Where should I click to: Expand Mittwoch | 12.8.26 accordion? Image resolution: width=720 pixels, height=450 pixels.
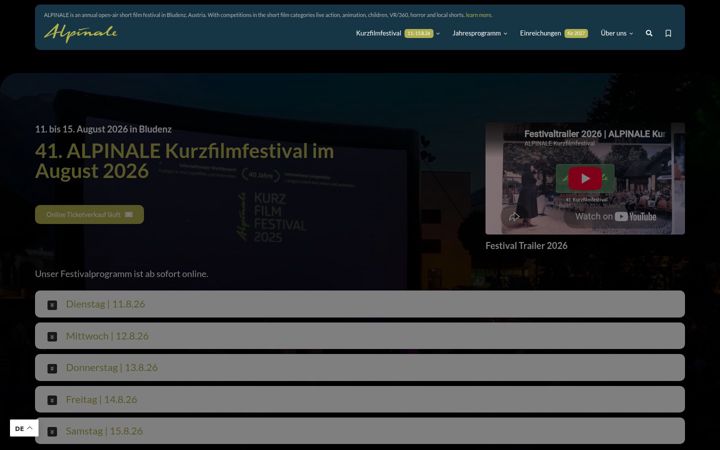(x=360, y=336)
